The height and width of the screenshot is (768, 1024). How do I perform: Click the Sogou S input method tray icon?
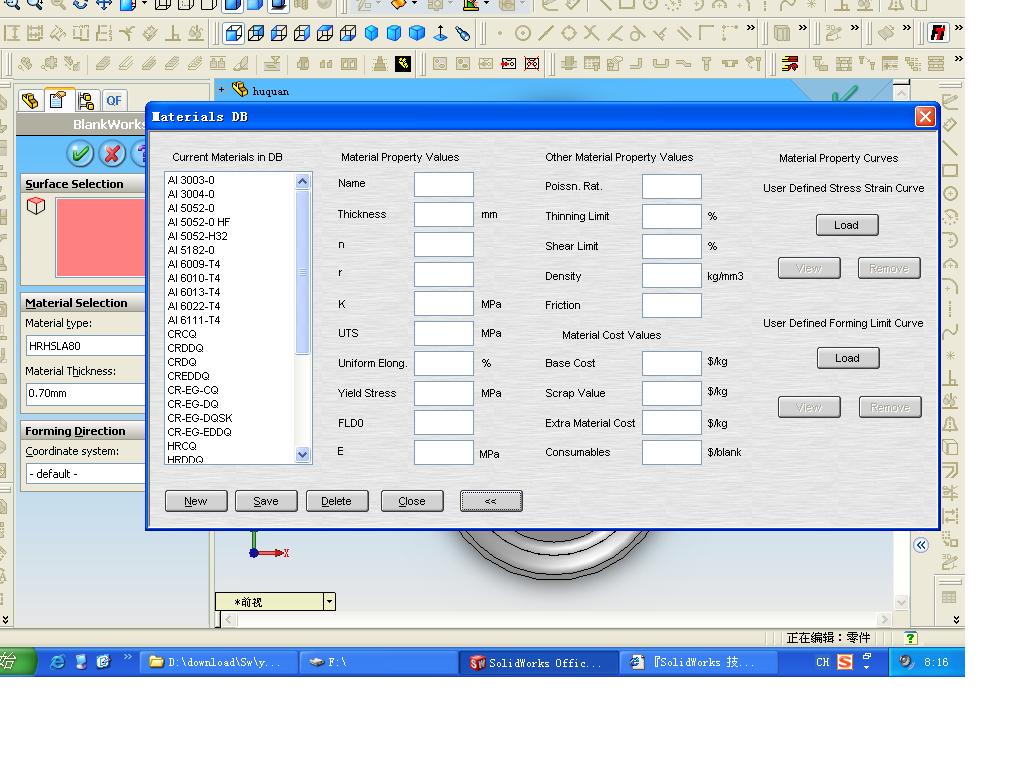[844, 662]
